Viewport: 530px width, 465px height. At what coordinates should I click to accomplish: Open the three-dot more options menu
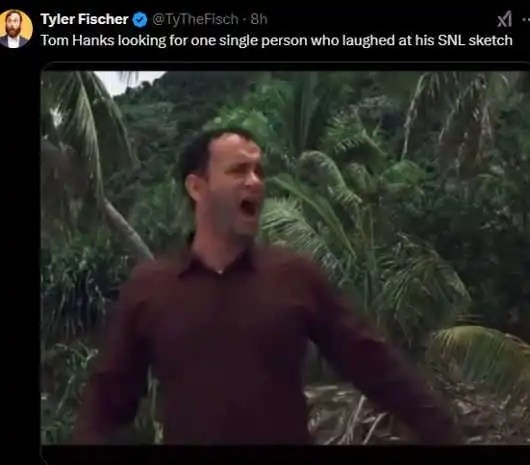[x=526, y=19]
